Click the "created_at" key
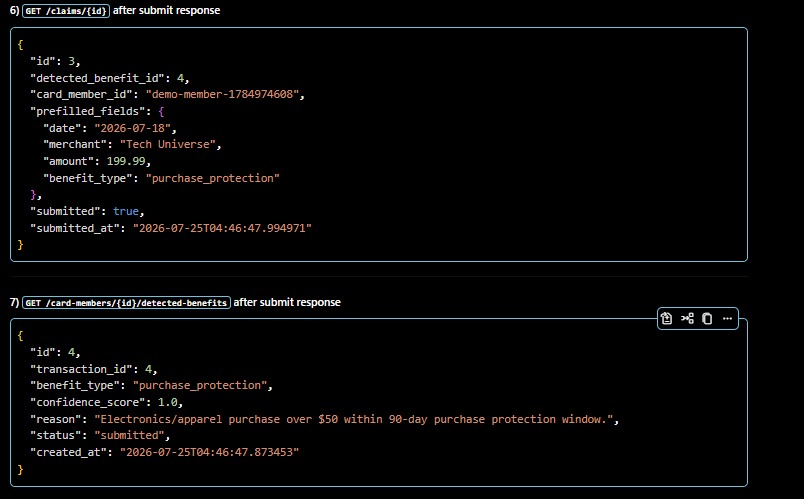This screenshot has width=804, height=499. (x=68, y=452)
